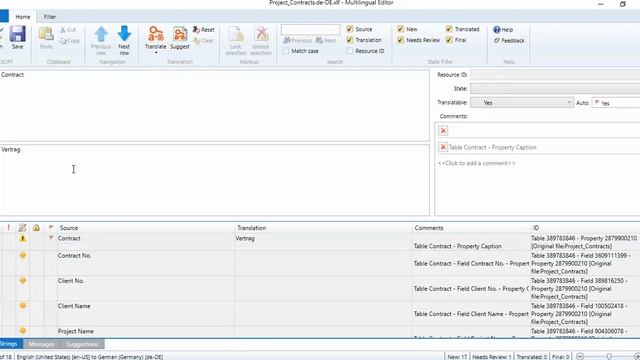Delete Table Contract Property Caption comment
640x360 pixels.
(443, 147)
